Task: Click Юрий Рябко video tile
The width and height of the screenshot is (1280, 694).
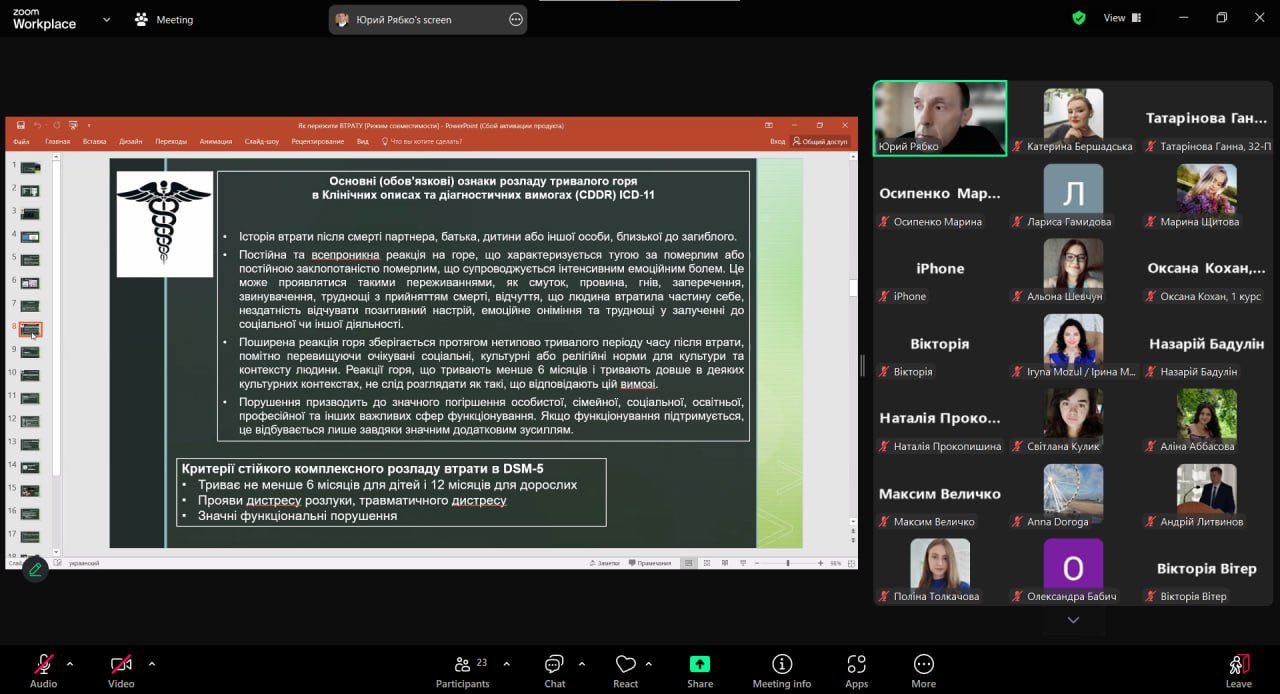Action: (x=940, y=118)
